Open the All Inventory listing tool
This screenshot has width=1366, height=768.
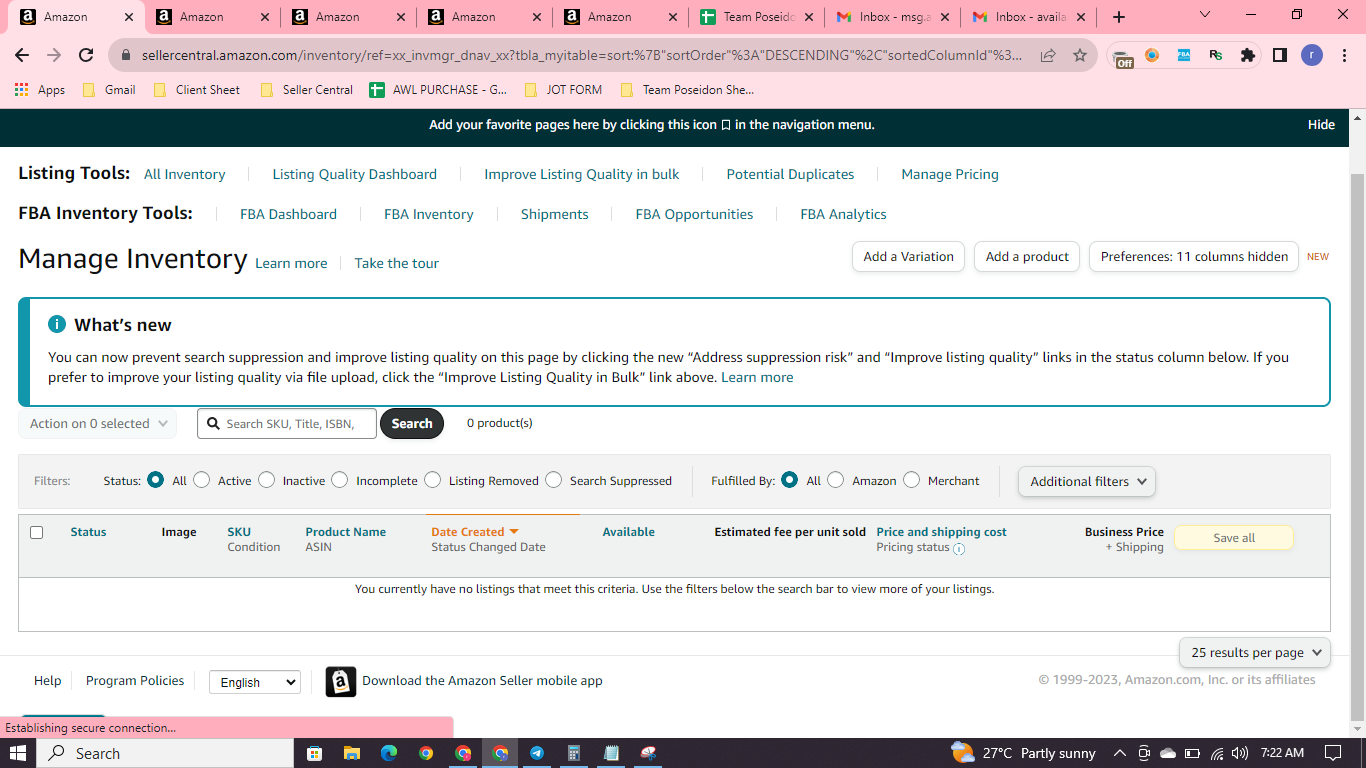(185, 174)
